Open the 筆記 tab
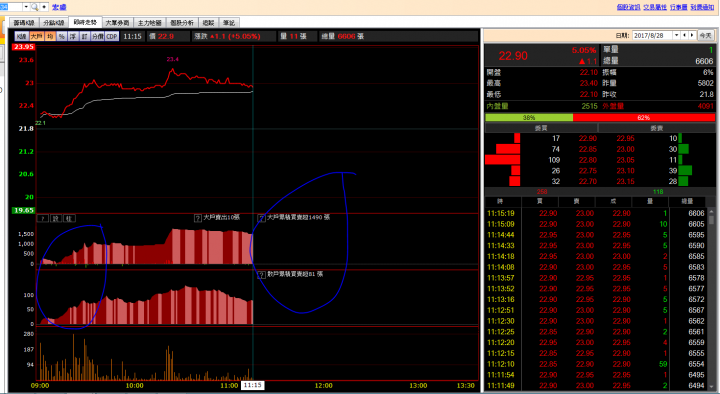 [229, 23]
